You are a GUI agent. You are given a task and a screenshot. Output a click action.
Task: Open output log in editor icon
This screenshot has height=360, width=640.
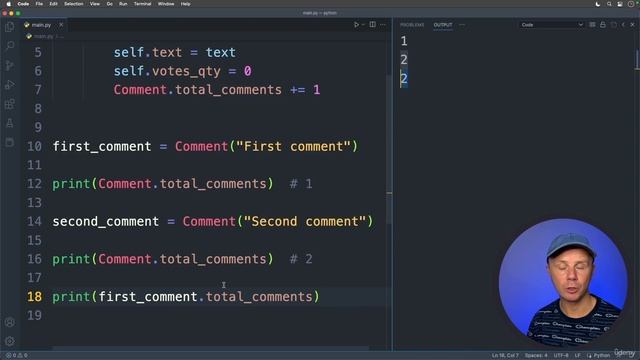[x=613, y=25]
